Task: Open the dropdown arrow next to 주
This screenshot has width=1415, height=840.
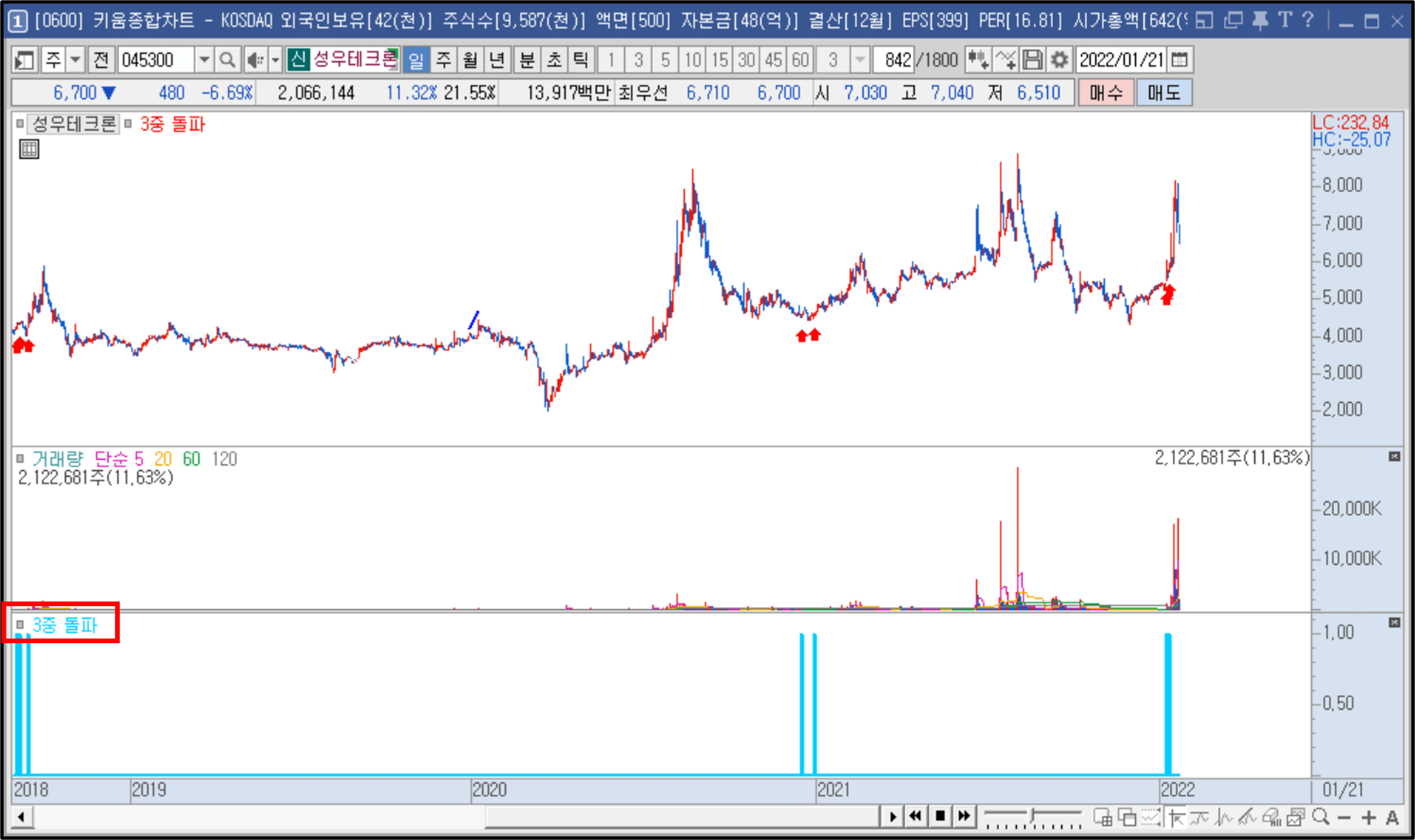Action: tap(75, 60)
